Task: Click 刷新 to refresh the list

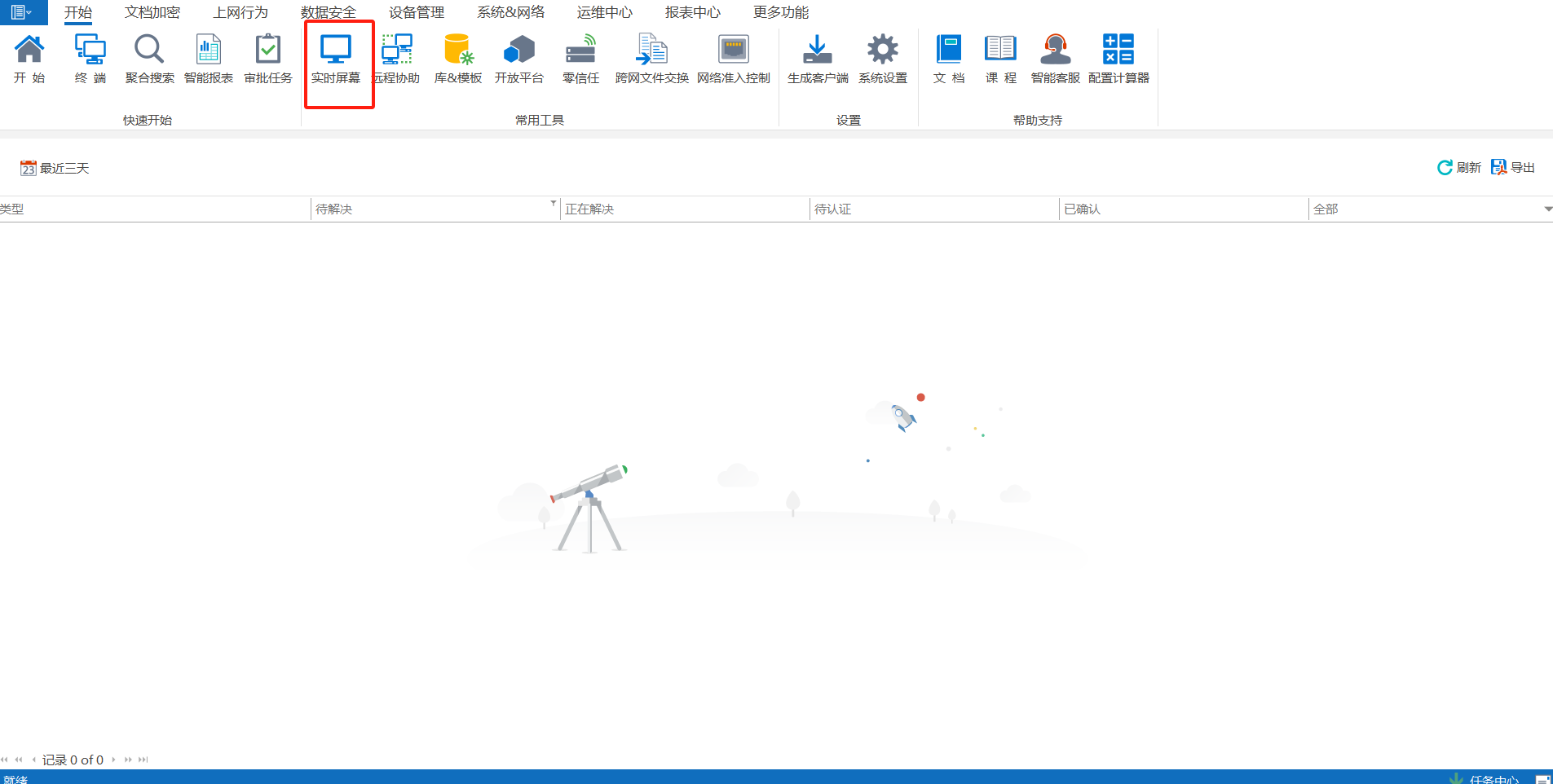Action: pos(1458,167)
